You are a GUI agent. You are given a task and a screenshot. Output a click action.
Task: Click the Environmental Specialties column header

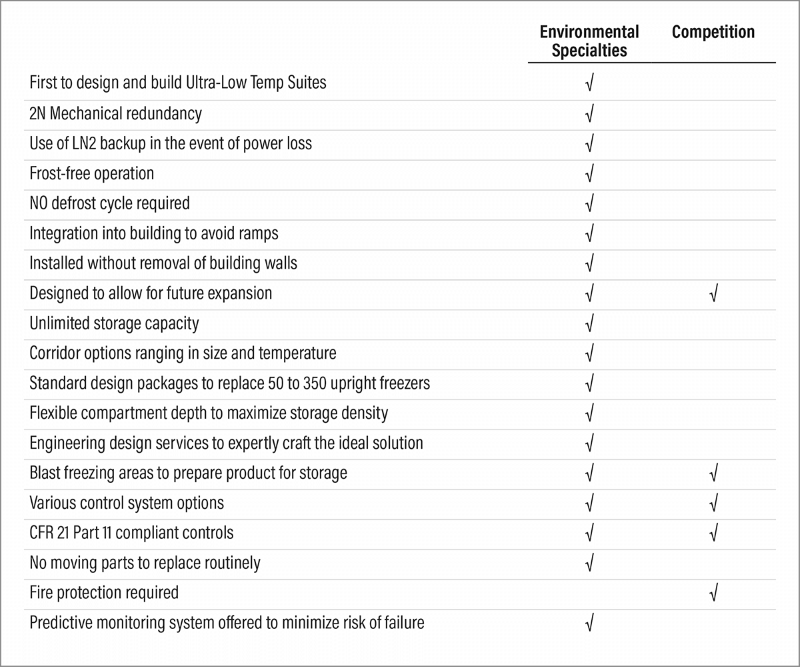click(x=589, y=41)
